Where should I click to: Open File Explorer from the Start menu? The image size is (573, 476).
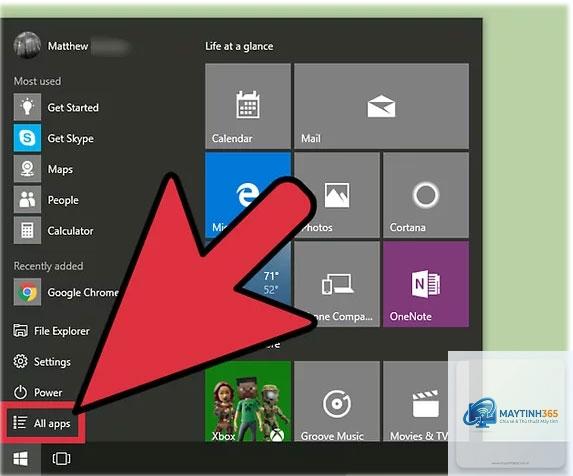pyautogui.click(x=51, y=331)
